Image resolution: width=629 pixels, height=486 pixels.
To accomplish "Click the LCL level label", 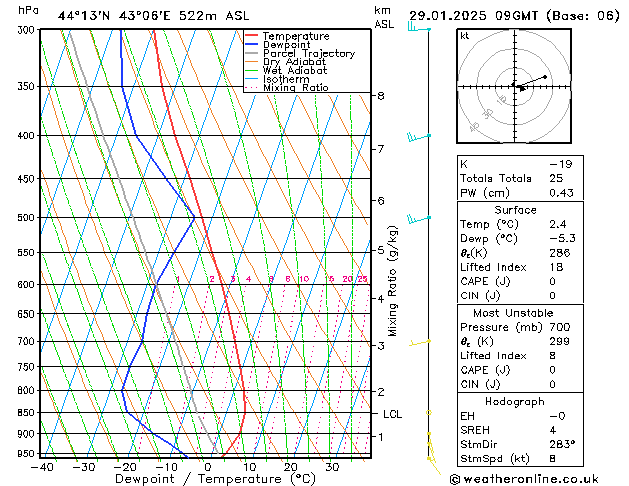I will point(392,413).
